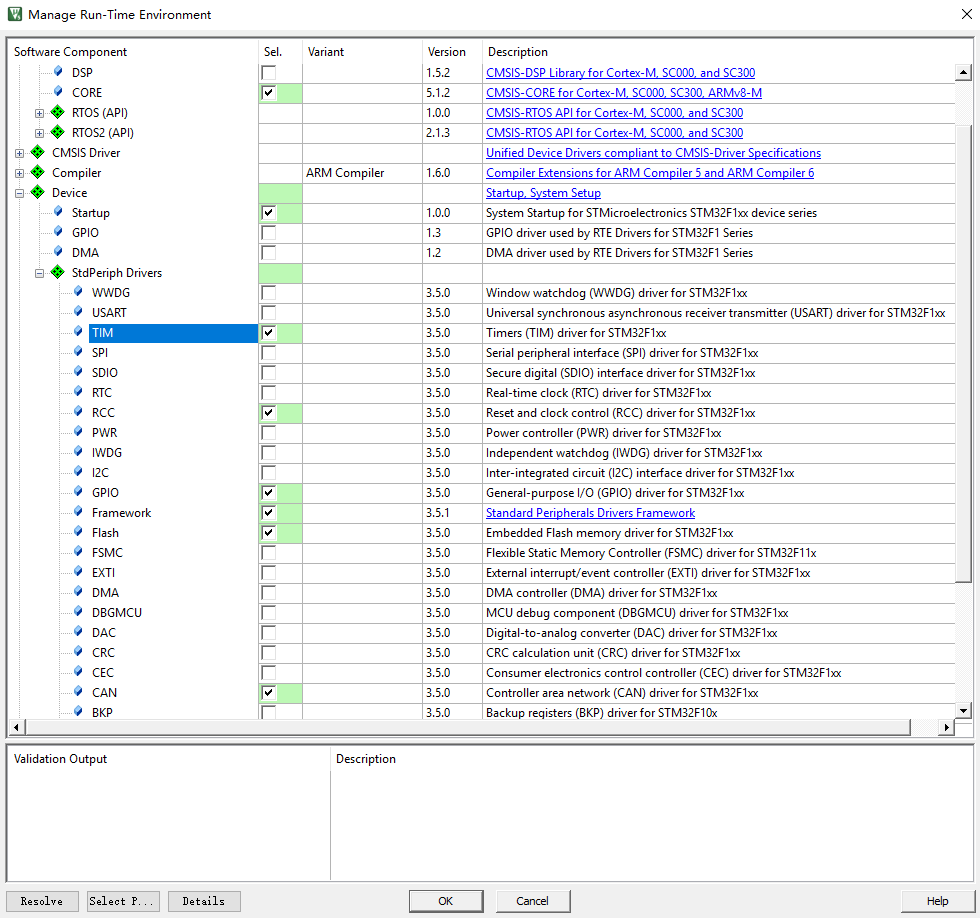Click the blue diamond icon beside Startup
The height and width of the screenshot is (918, 980).
58,211
